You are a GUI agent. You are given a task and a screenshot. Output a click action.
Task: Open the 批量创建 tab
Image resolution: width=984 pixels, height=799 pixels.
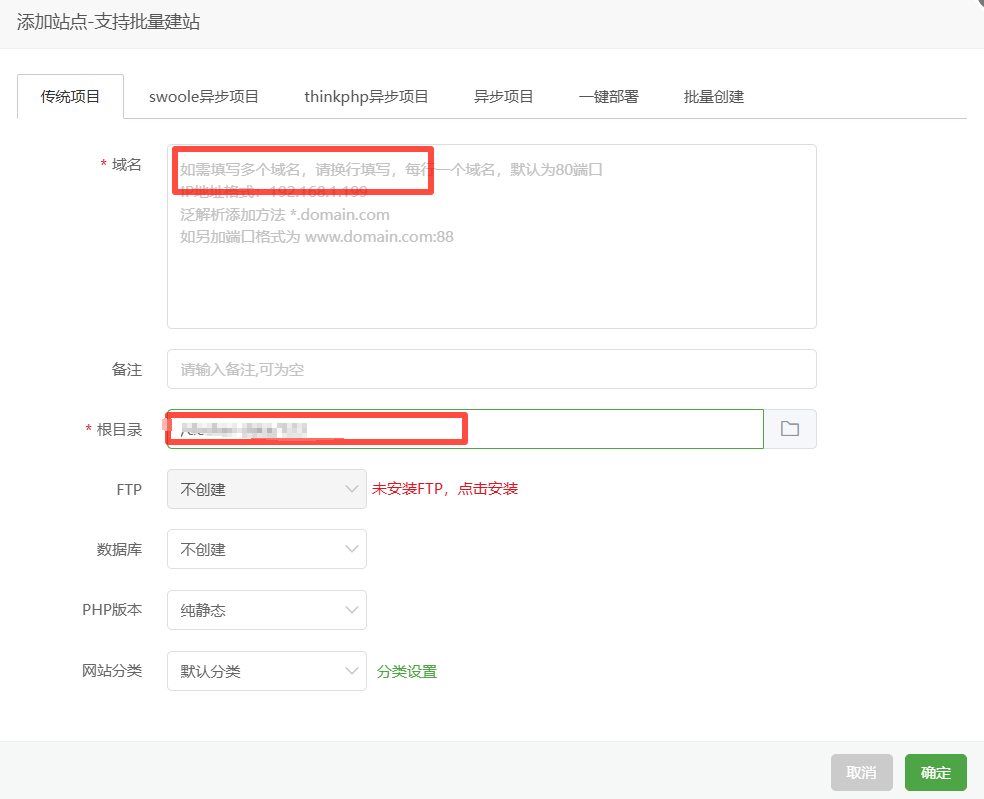[x=713, y=97]
